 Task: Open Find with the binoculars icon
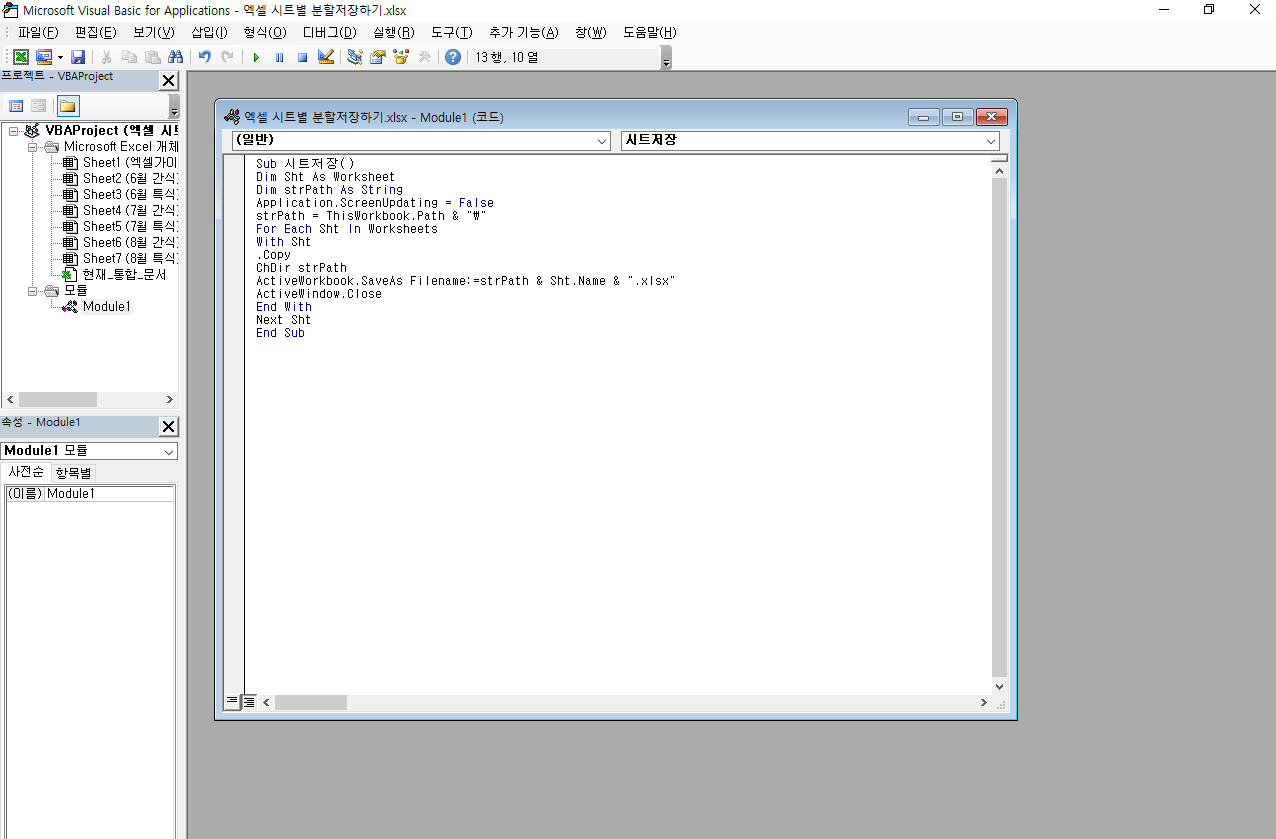[175, 57]
